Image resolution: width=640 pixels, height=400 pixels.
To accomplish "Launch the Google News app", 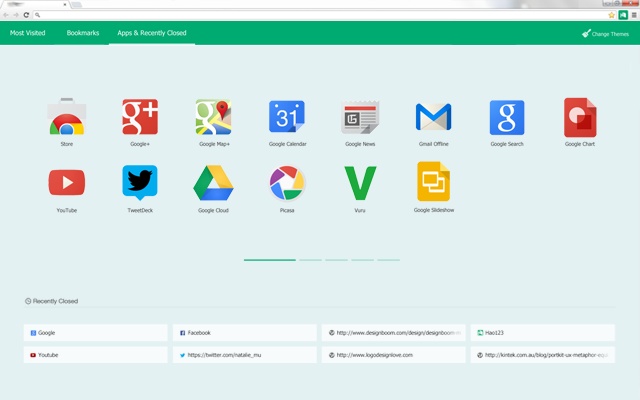I will (x=360, y=117).
